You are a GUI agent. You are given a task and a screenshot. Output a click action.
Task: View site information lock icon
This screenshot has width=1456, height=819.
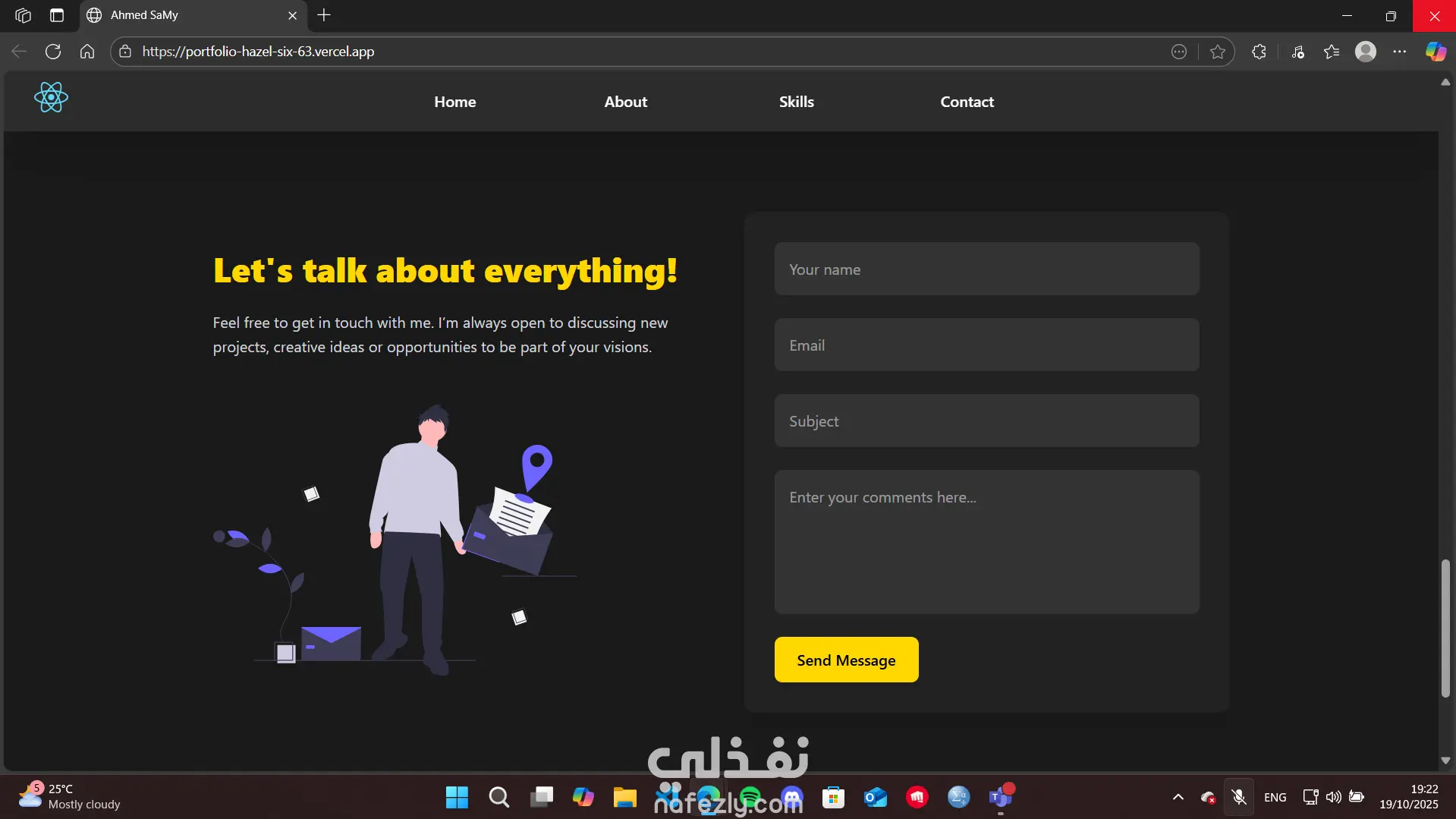point(125,52)
